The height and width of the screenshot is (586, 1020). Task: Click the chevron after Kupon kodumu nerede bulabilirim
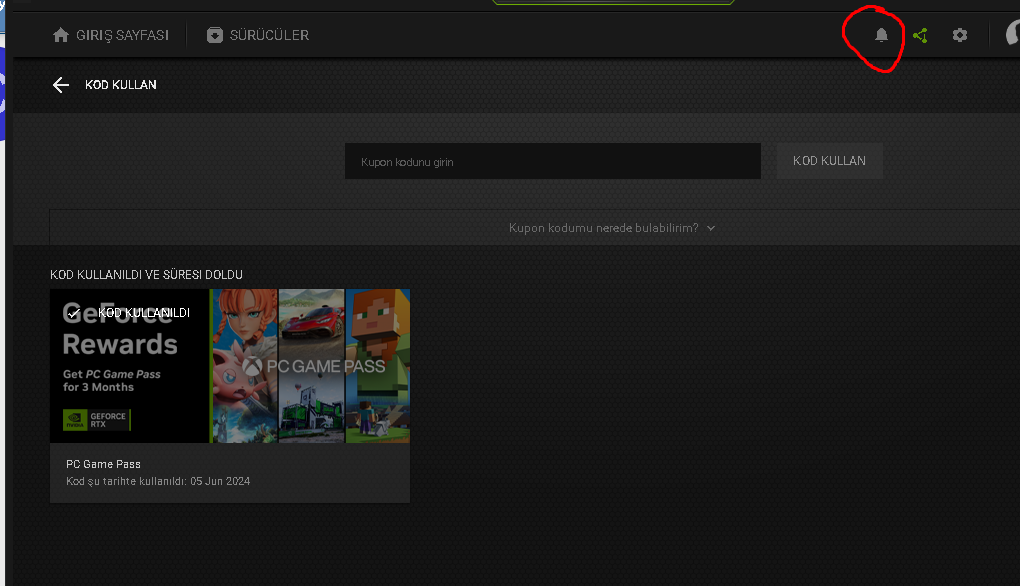711,228
